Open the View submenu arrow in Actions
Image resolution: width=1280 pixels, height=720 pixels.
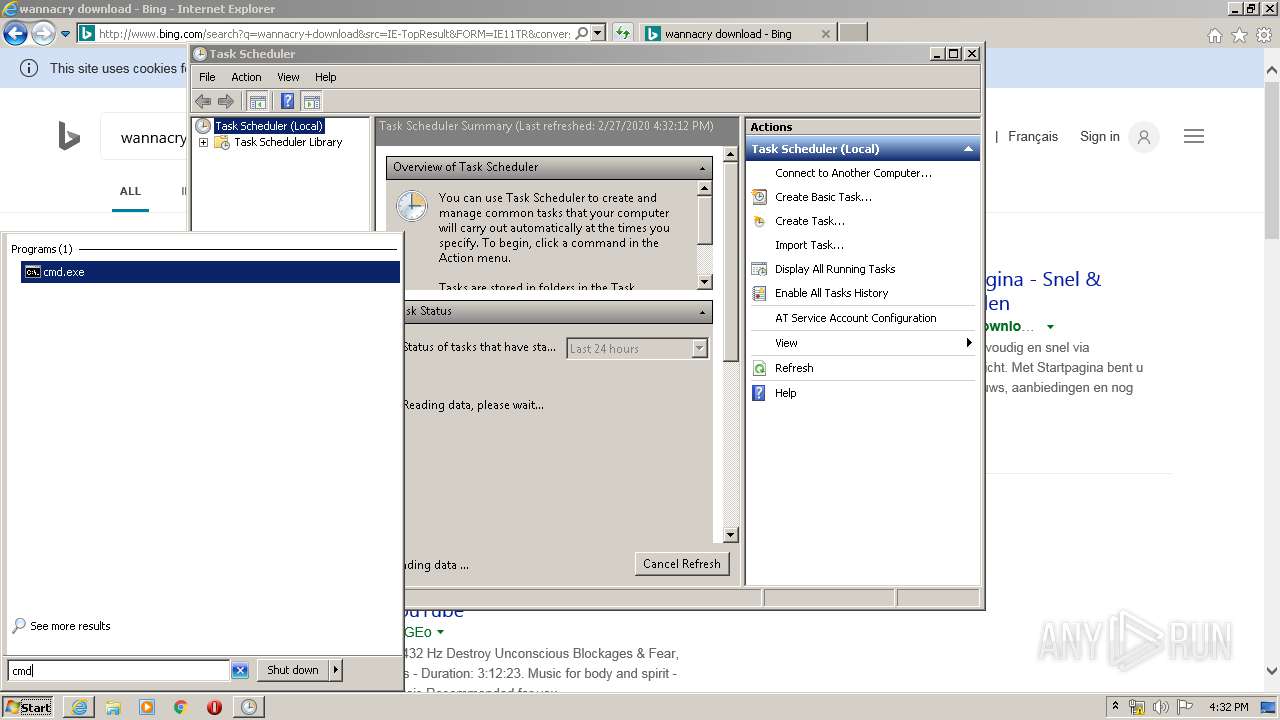[969, 343]
